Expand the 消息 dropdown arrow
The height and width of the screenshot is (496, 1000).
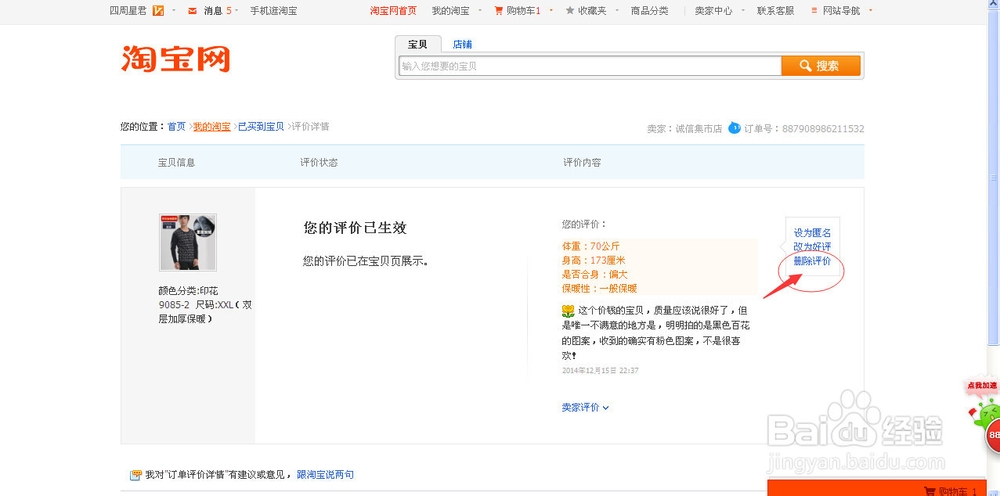pyautogui.click(x=238, y=11)
